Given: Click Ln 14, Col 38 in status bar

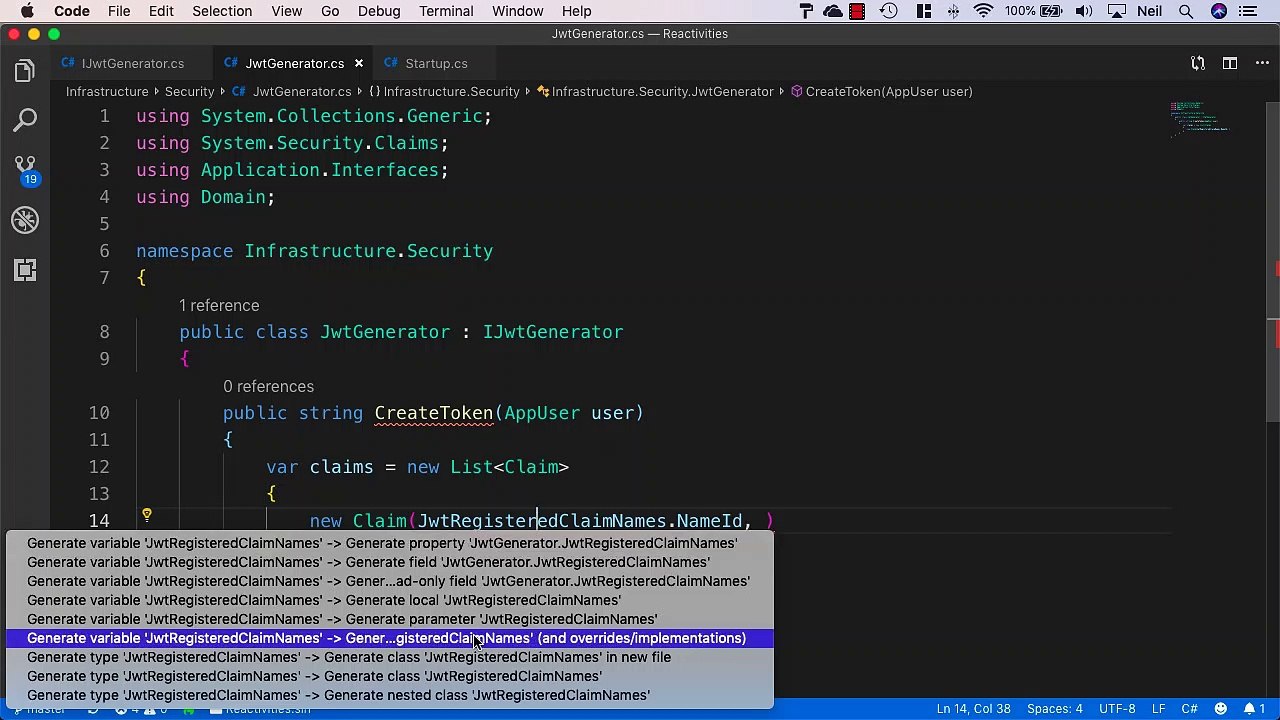Looking at the screenshot, I should [x=973, y=709].
